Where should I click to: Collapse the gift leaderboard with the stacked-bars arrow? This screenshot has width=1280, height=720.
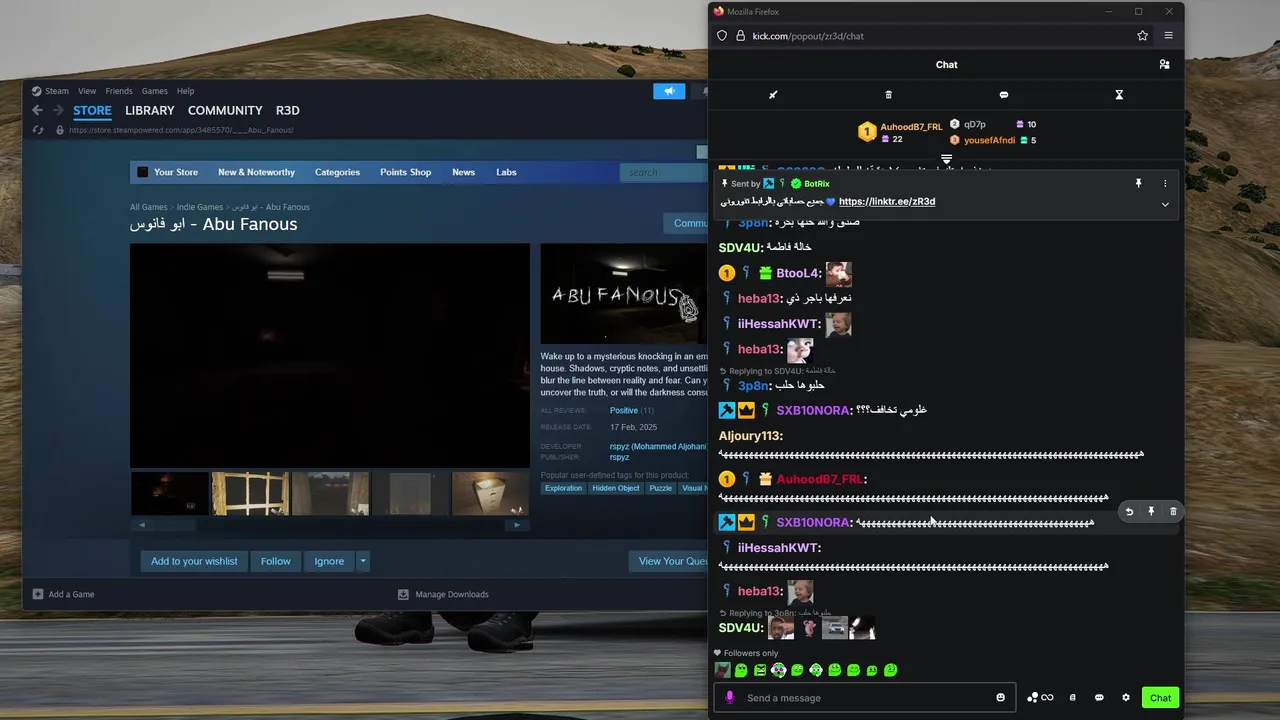pos(946,159)
